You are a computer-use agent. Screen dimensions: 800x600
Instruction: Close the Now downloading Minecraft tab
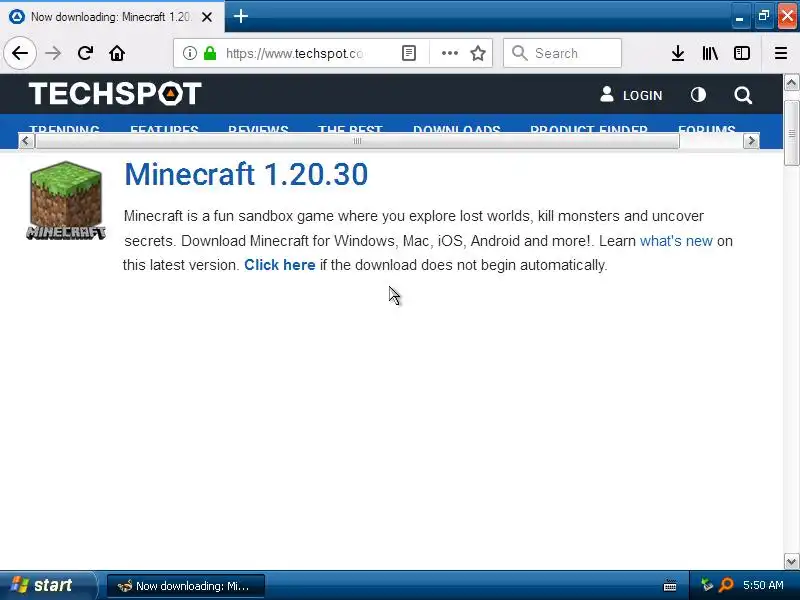(207, 17)
